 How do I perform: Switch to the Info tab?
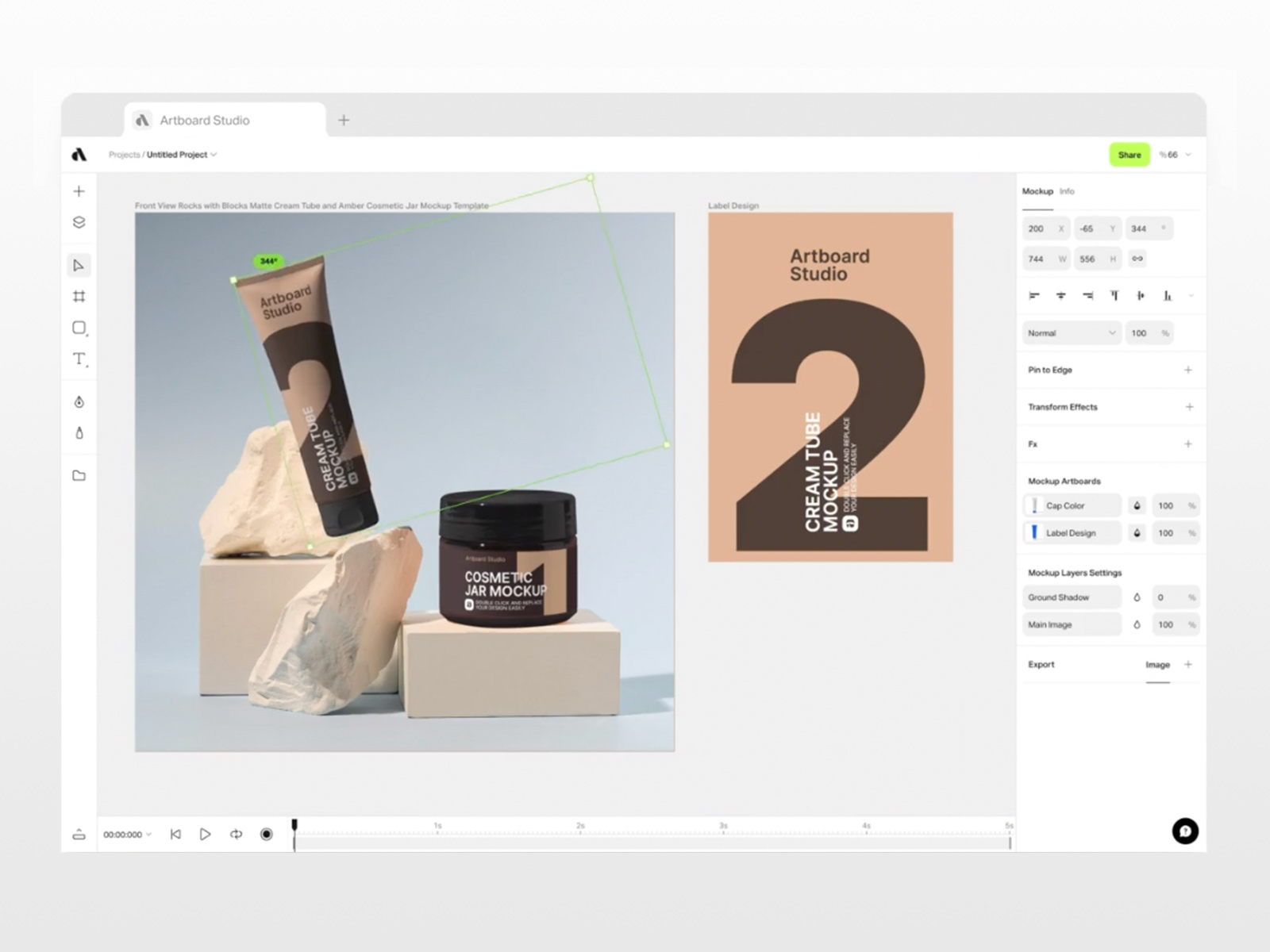1067,191
